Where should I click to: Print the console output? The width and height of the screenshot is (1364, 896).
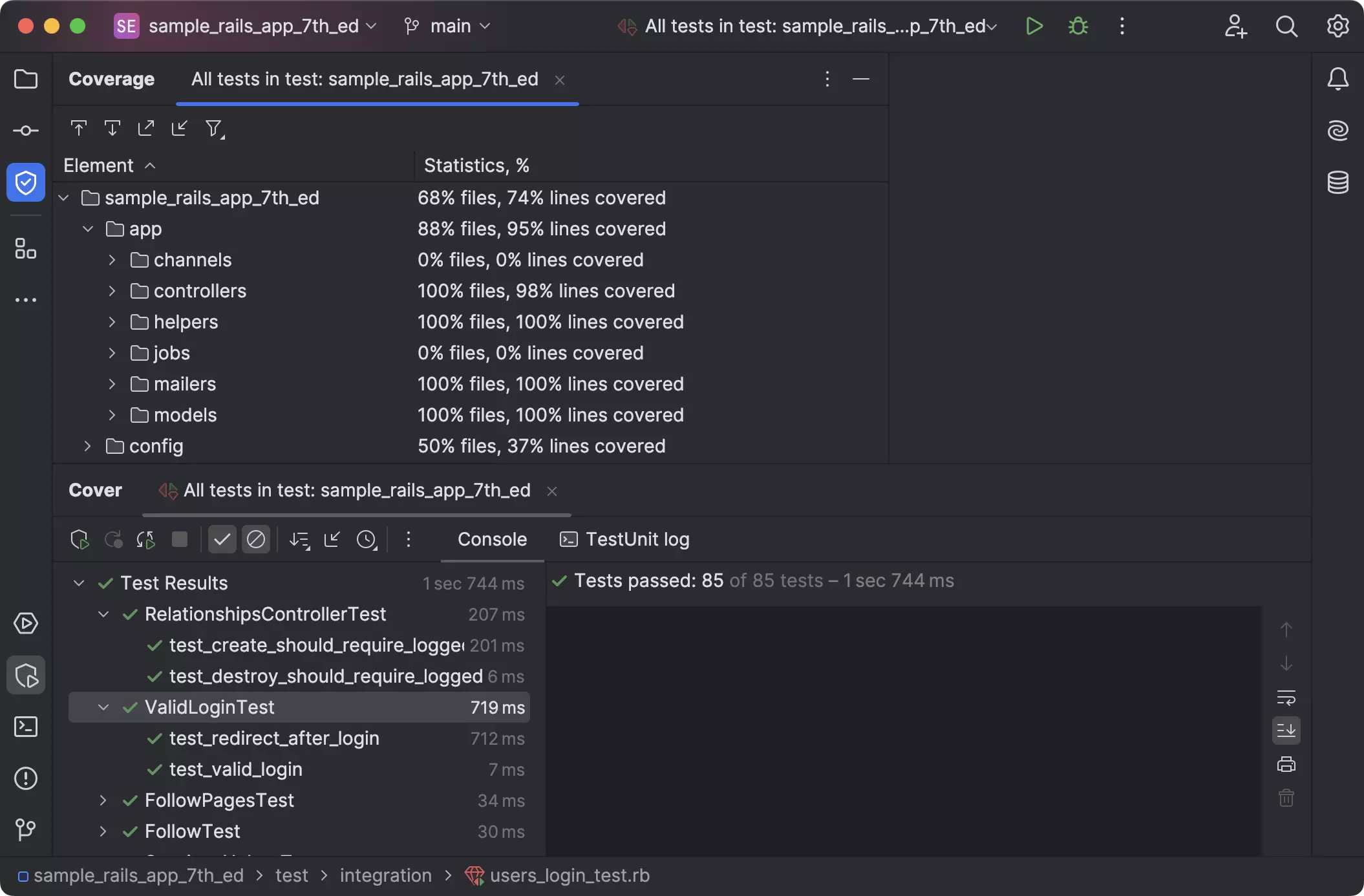coord(1286,764)
